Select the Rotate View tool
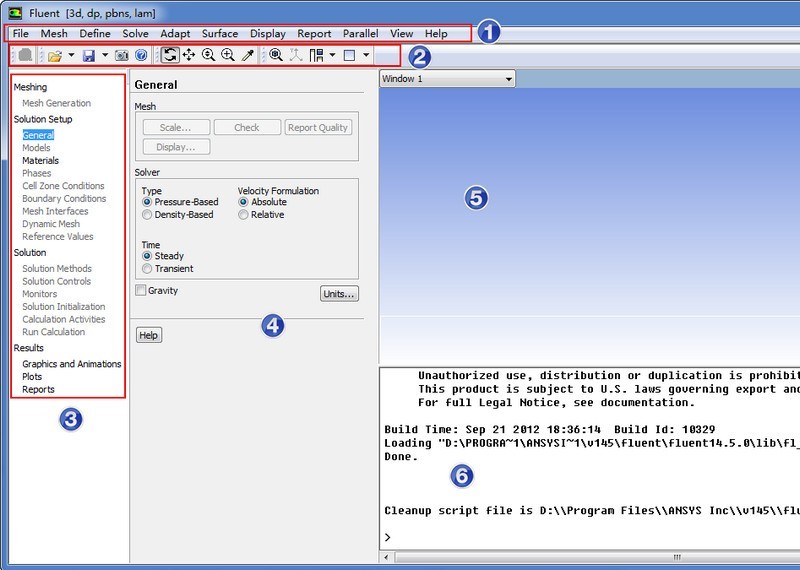Image resolution: width=800 pixels, height=570 pixels. (170, 55)
